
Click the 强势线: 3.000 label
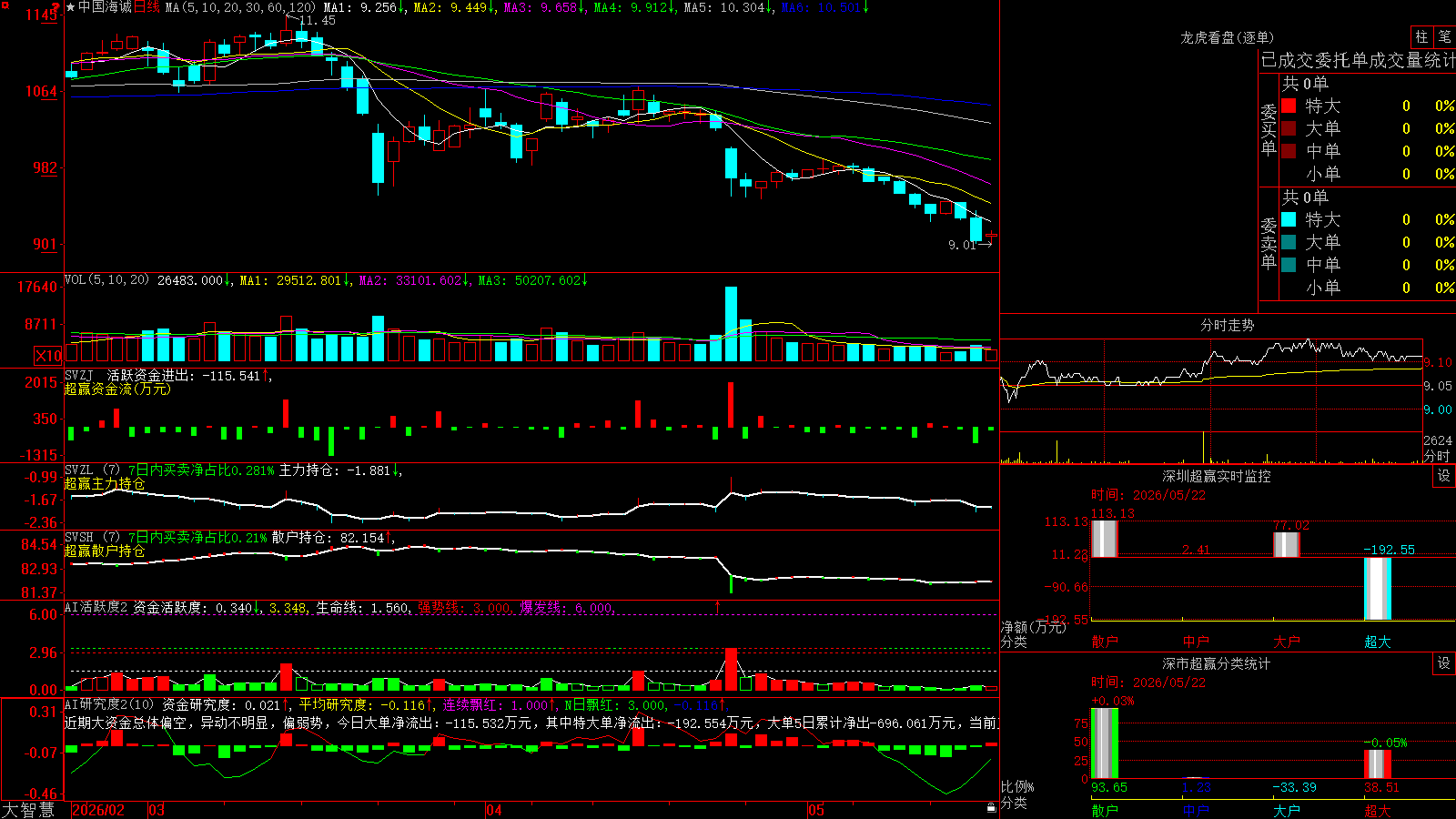pyautogui.click(x=465, y=607)
